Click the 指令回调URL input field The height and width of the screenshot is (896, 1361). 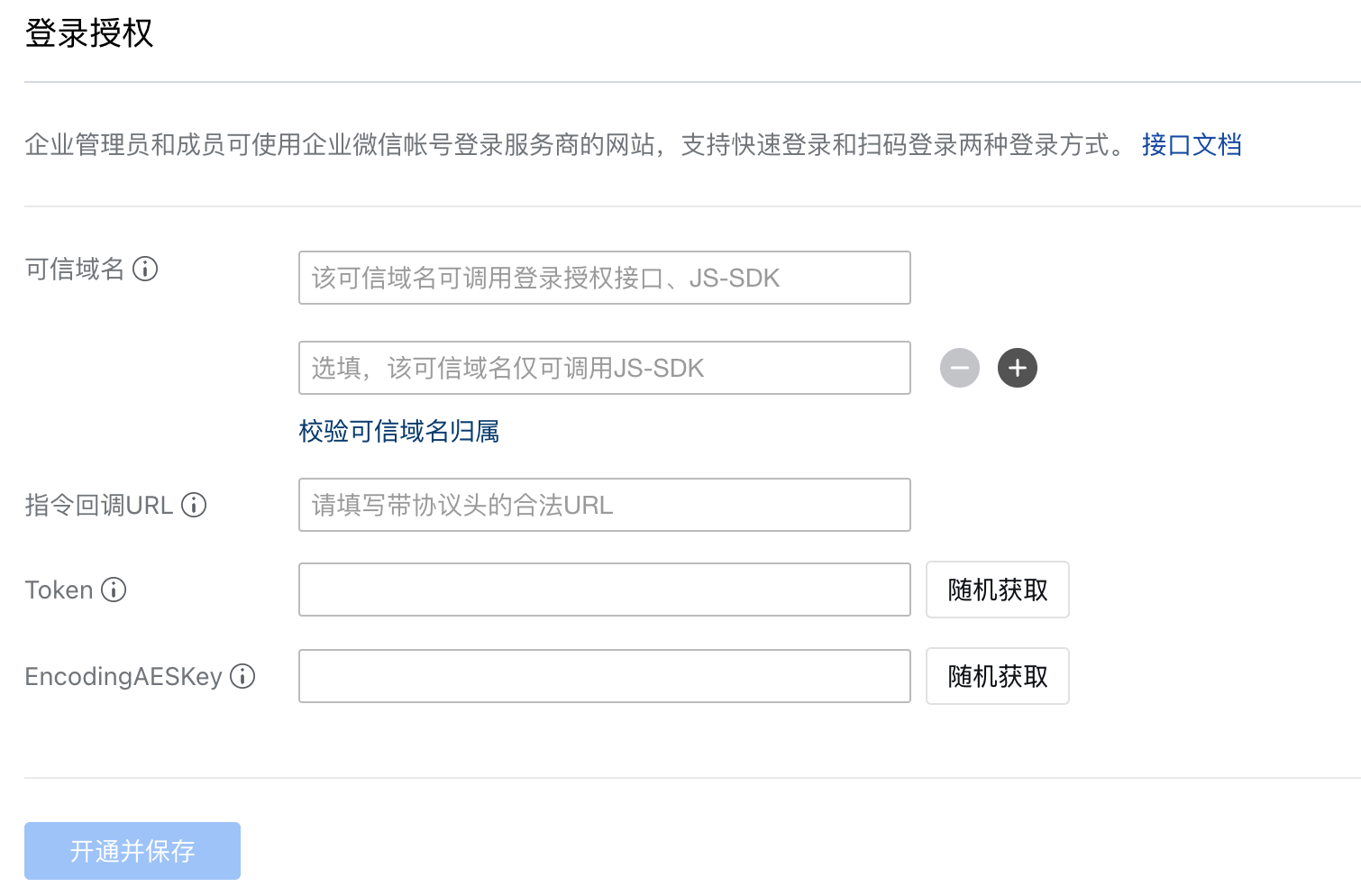coord(604,505)
